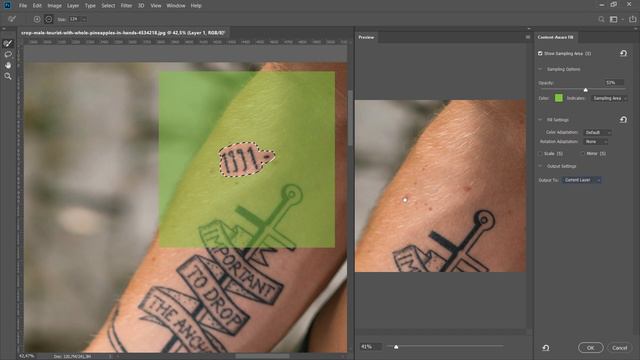Screen dimensions: 640x360
Task: Open the 3D menu
Action: [x=141, y=6]
